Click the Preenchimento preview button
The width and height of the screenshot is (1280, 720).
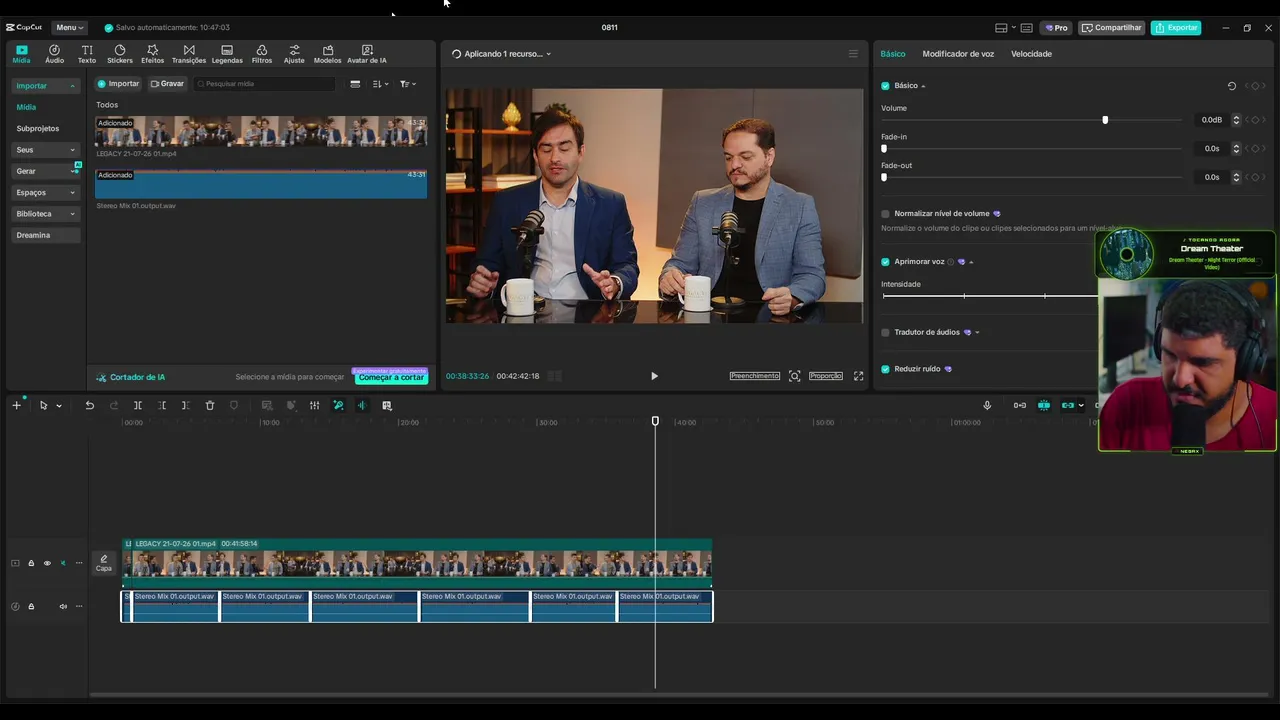[755, 376]
